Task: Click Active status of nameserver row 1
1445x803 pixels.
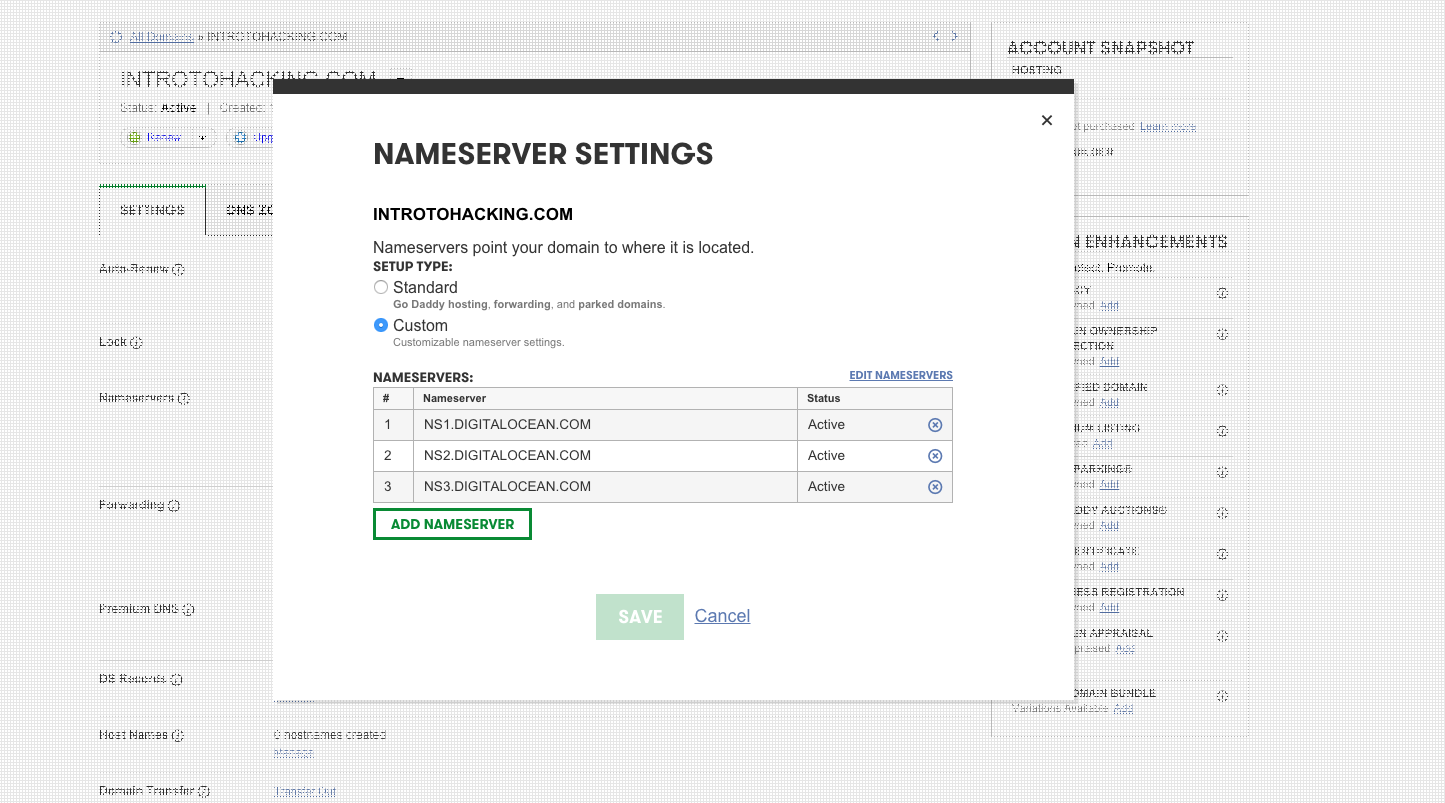Action: tap(826, 425)
